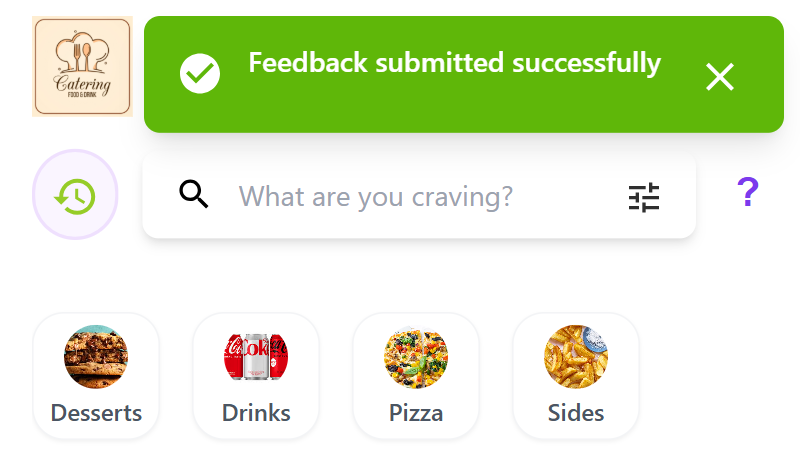Click the Catering food & drink logo

[82, 66]
